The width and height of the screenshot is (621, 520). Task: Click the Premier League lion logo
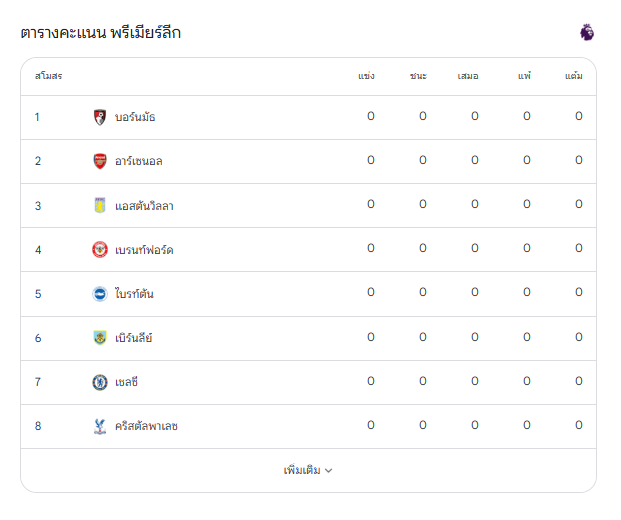coord(587,32)
